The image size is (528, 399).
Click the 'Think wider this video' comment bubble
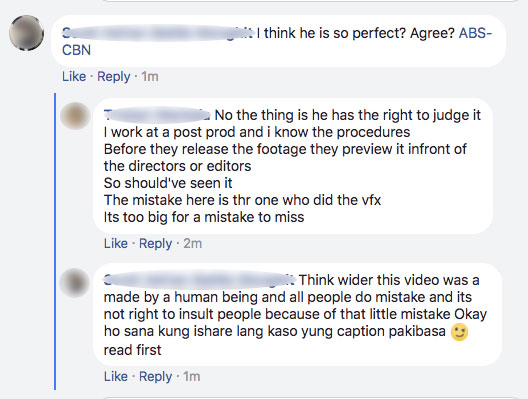pyautogui.click(x=297, y=315)
